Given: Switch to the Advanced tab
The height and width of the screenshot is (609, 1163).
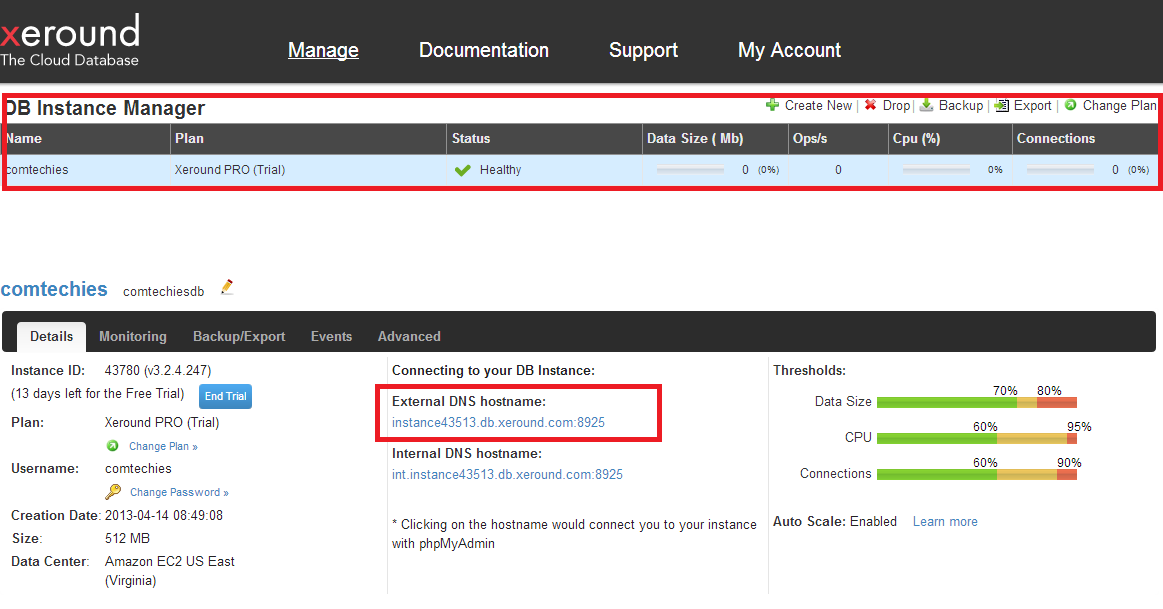Looking at the screenshot, I should coord(409,336).
